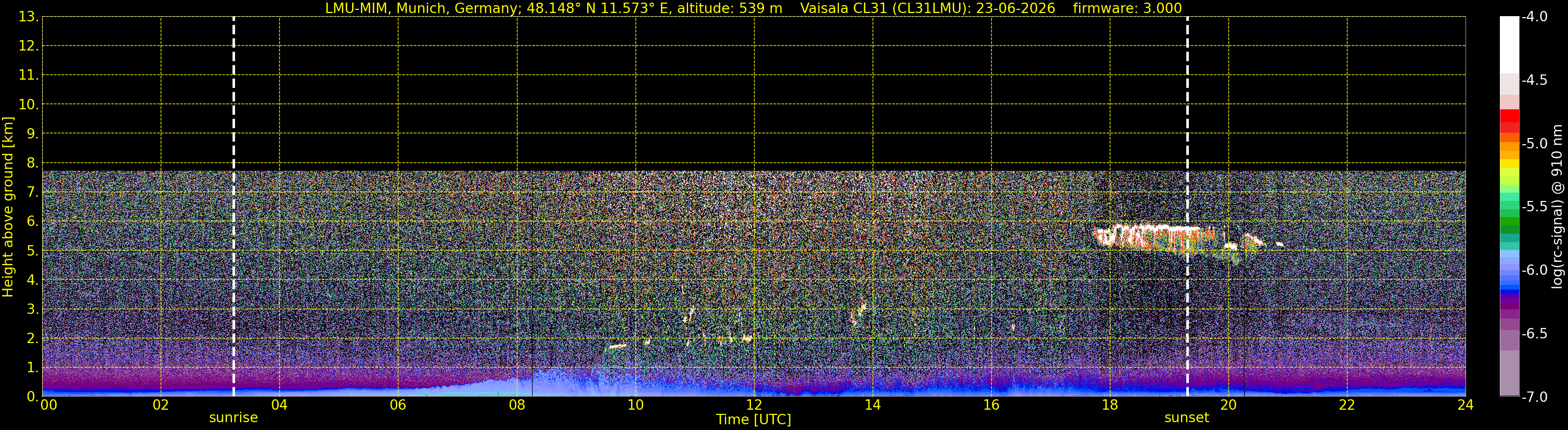Image resolution: width=1568 pixels, height=430 pixels.
Task: Select the white top of colorbar
Action: [1509, 44]
